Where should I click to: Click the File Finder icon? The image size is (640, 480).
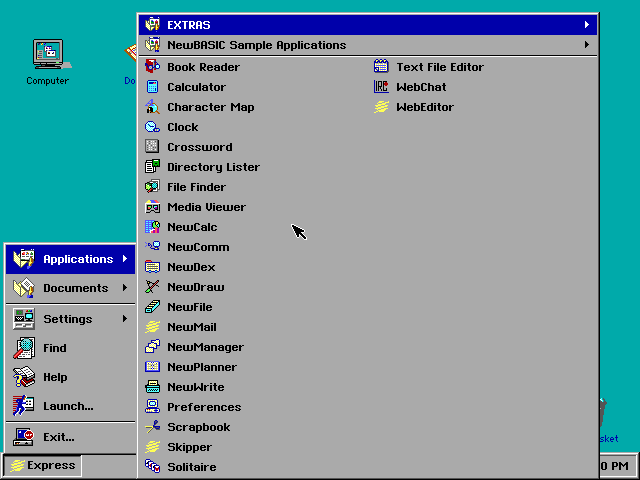click(152, 187)
